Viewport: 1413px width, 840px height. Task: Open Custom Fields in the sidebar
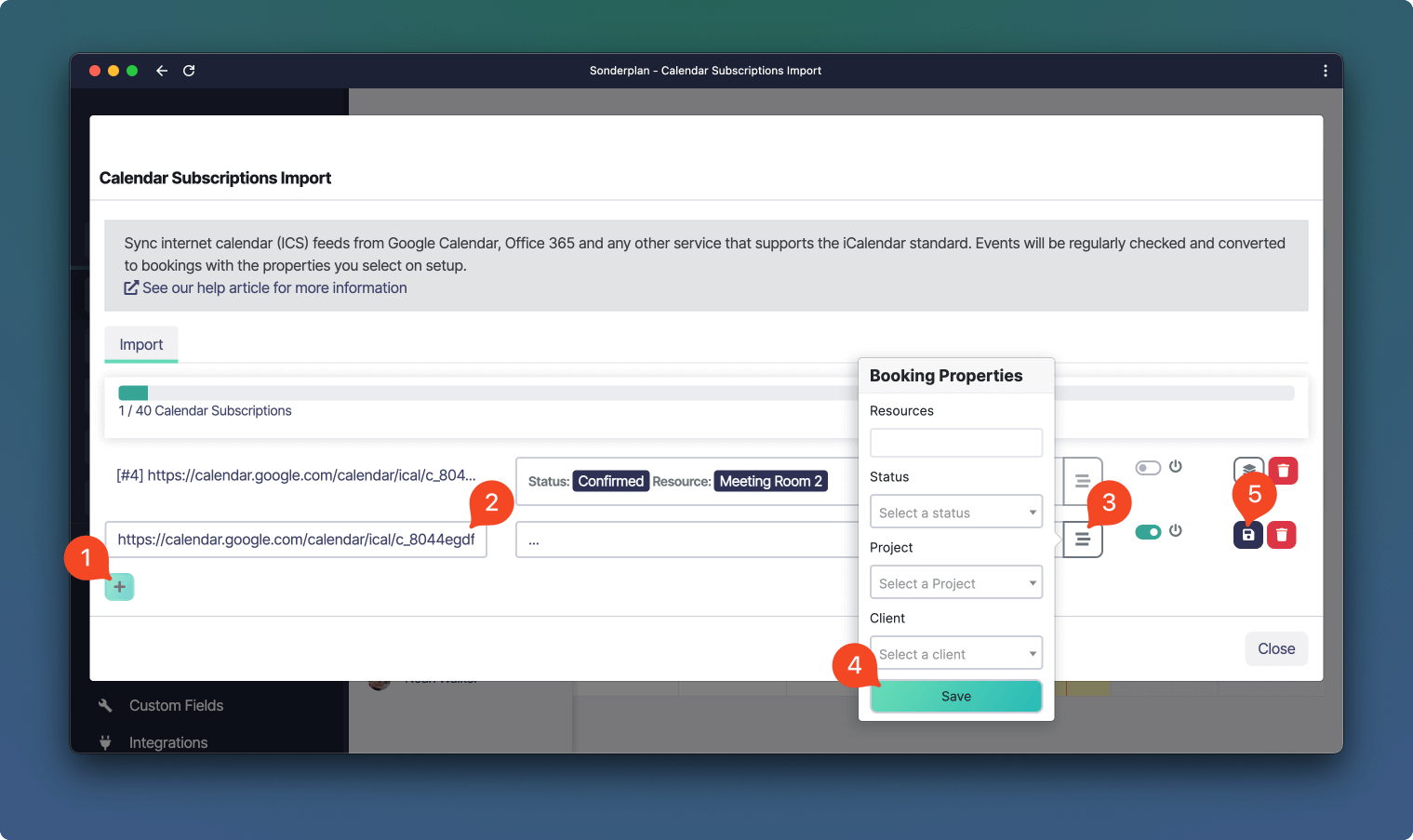[x=176, y=705]
